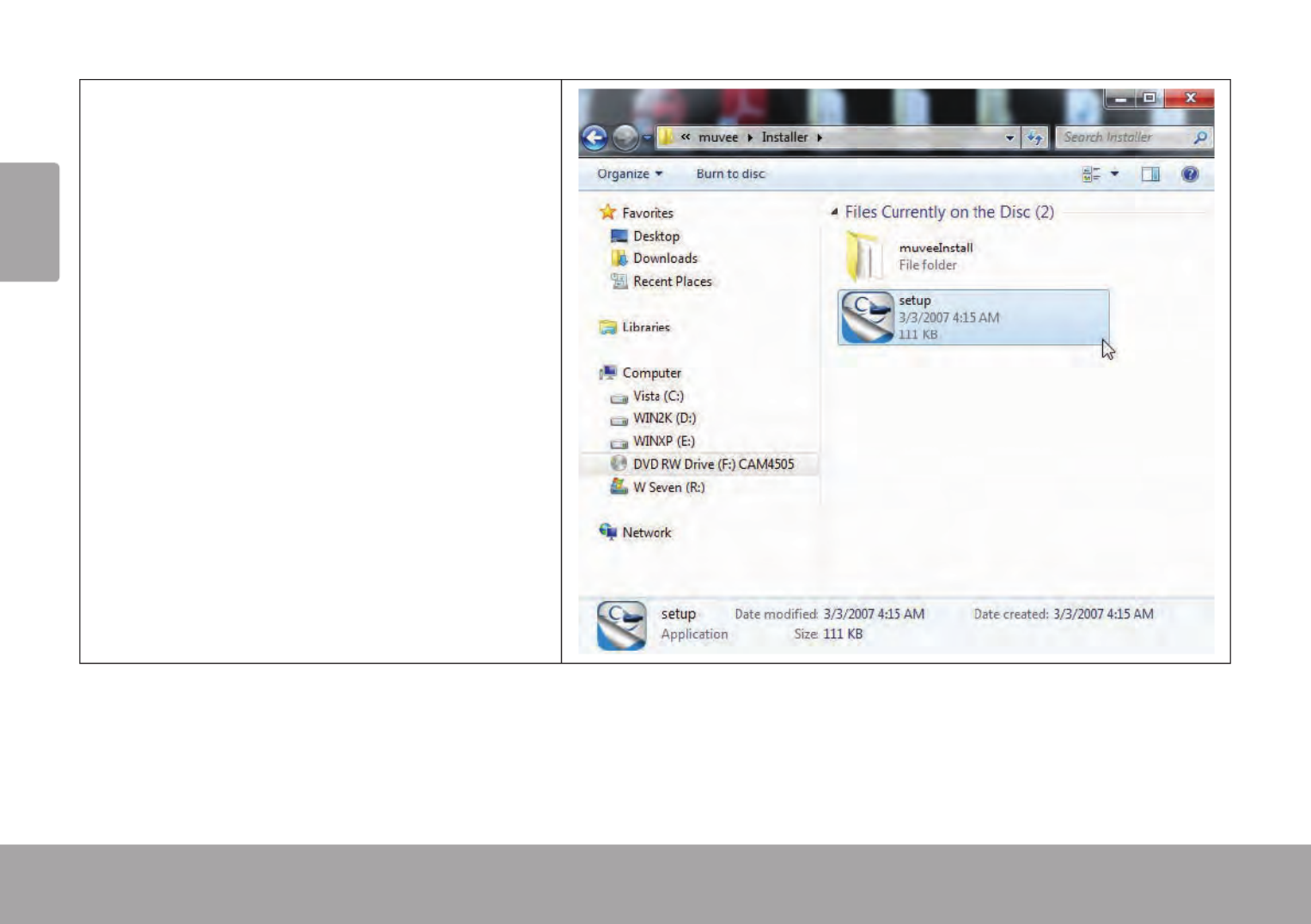Expand the arrow between muvee and Installer
The width and height of the screenshot is (1311, 924).
[750, 137]
